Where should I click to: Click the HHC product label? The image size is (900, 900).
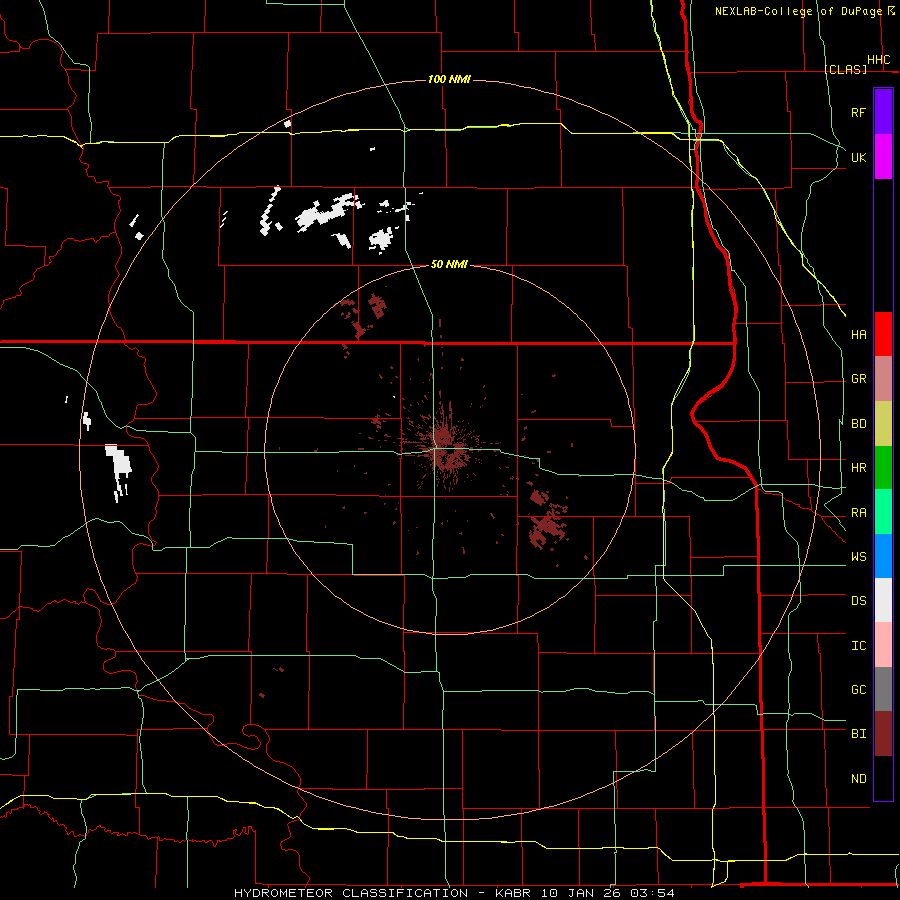[x=878, y=60]
